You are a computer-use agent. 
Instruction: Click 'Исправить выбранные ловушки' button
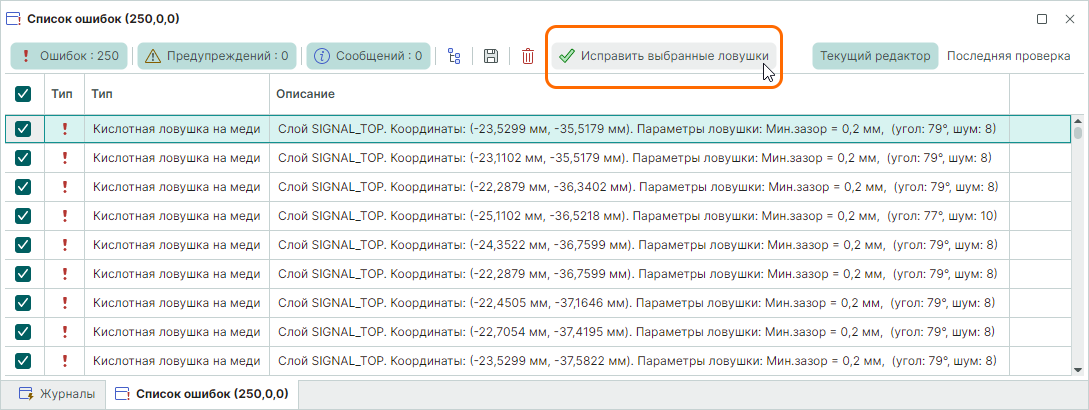pos(665,56)
